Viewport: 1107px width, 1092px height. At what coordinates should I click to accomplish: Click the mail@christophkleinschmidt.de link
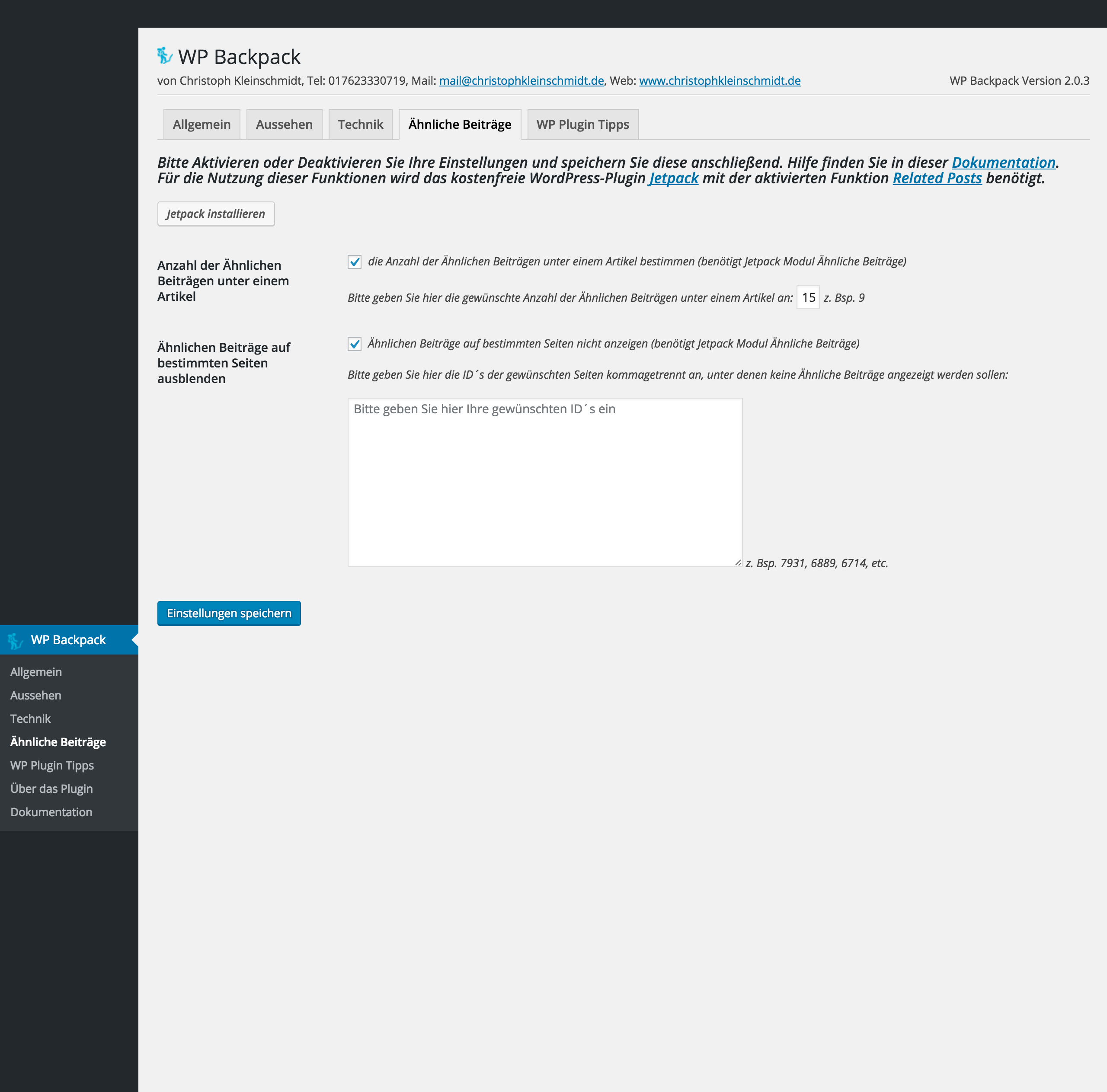coord(522,81)
